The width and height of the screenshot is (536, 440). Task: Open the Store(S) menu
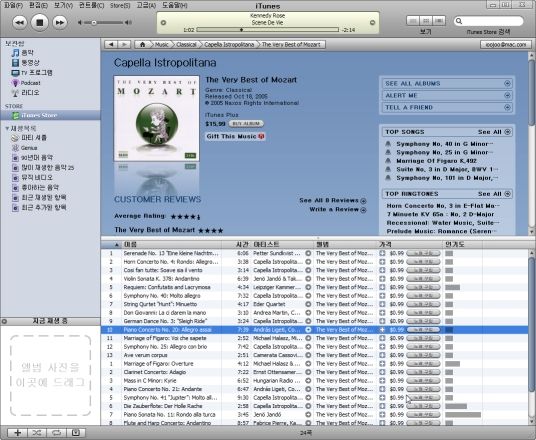click(120, 5)
